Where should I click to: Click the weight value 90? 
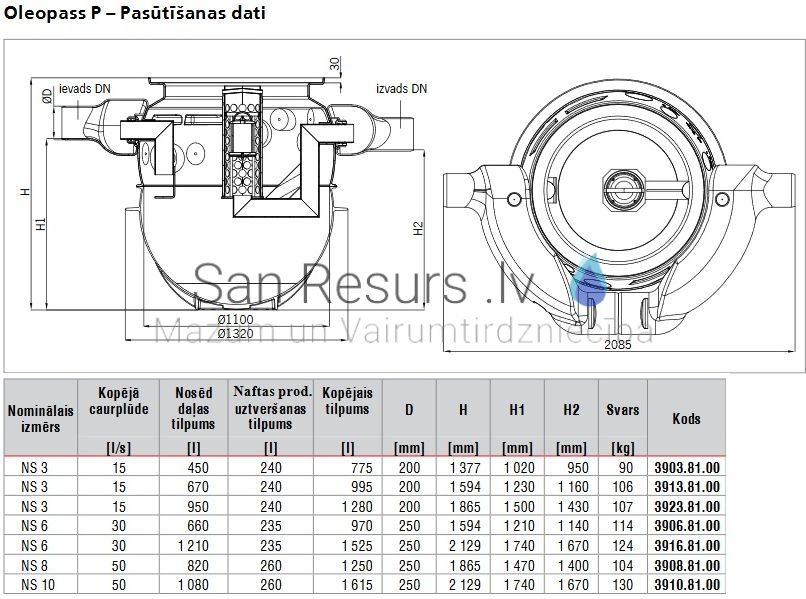pos(626,468)
